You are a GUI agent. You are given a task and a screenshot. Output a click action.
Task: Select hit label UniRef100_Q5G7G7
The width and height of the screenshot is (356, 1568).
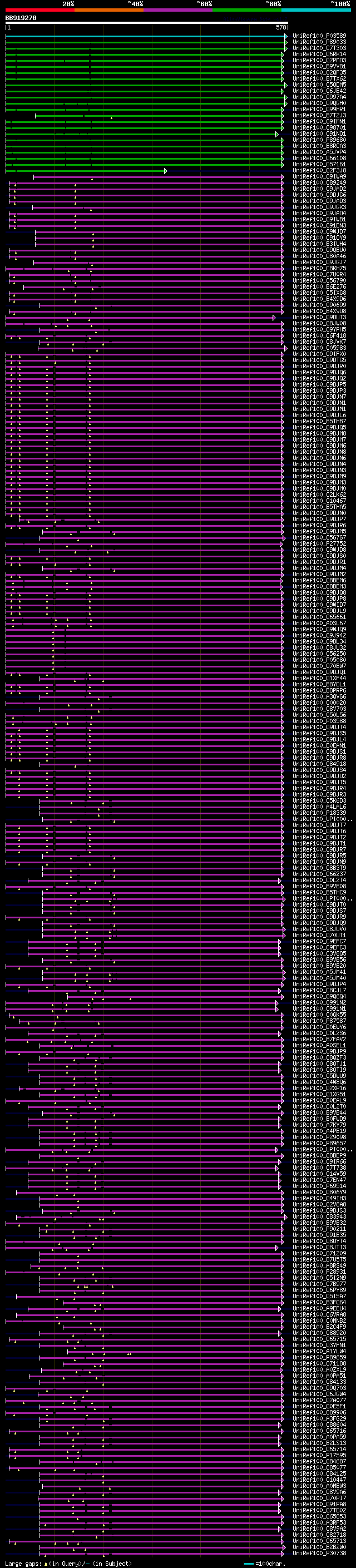[x=319, y=537]
